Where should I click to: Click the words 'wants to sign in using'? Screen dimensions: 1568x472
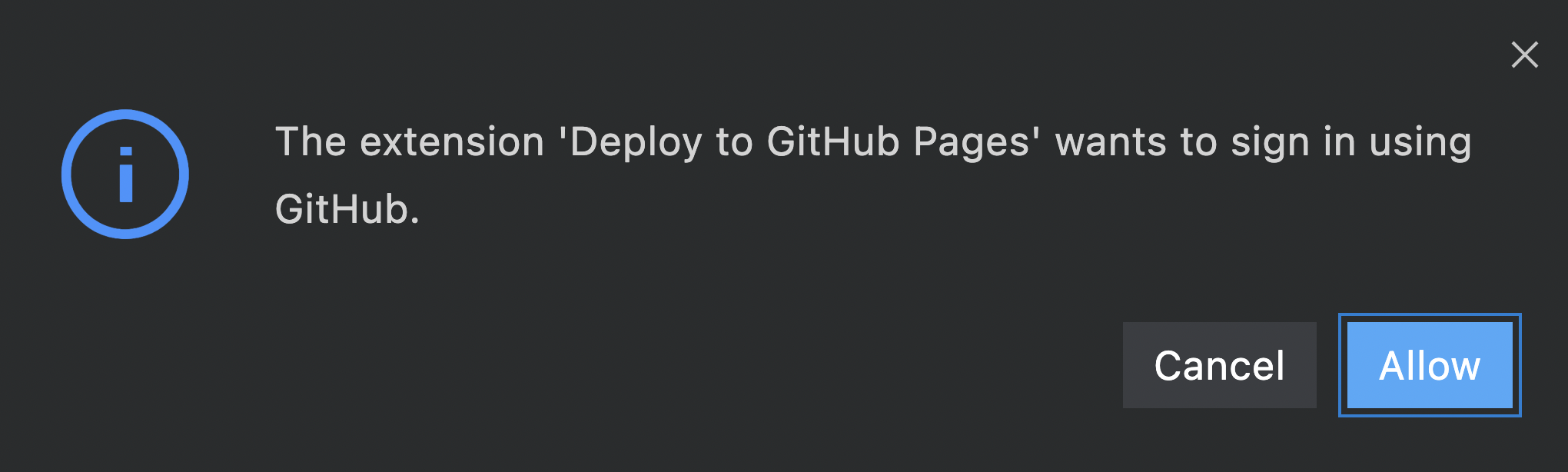[1264, 143]
